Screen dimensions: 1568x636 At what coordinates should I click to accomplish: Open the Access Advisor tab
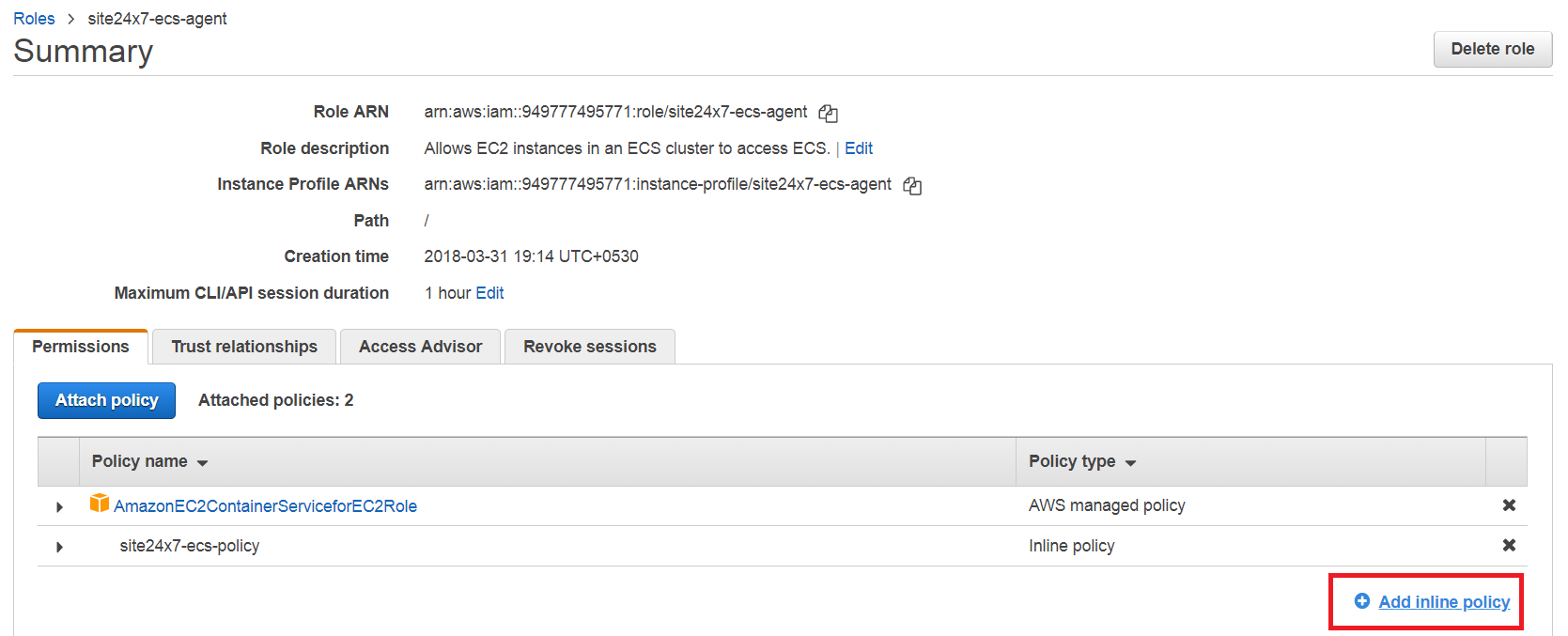pos(420,347)
